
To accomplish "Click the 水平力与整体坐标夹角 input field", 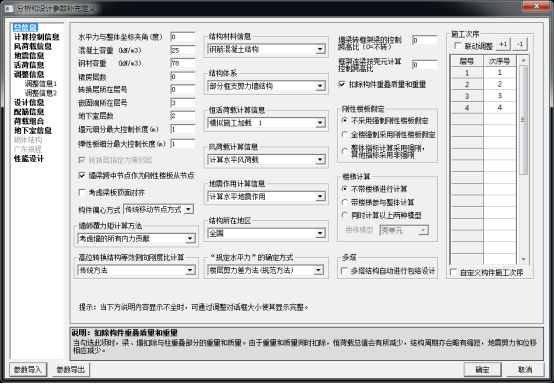I will click(x=183, y=37).
